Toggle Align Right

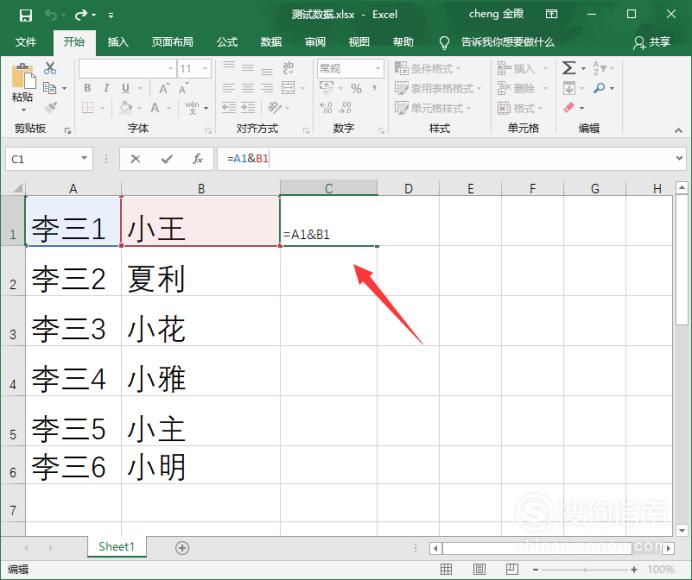267,88
